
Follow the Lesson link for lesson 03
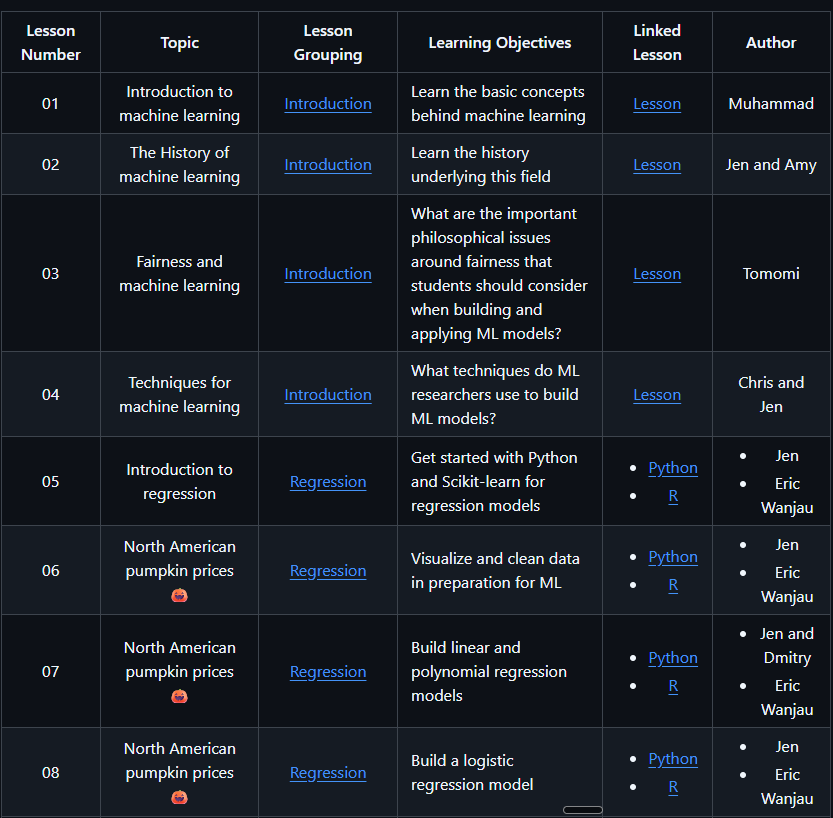(x=657, y=274)
